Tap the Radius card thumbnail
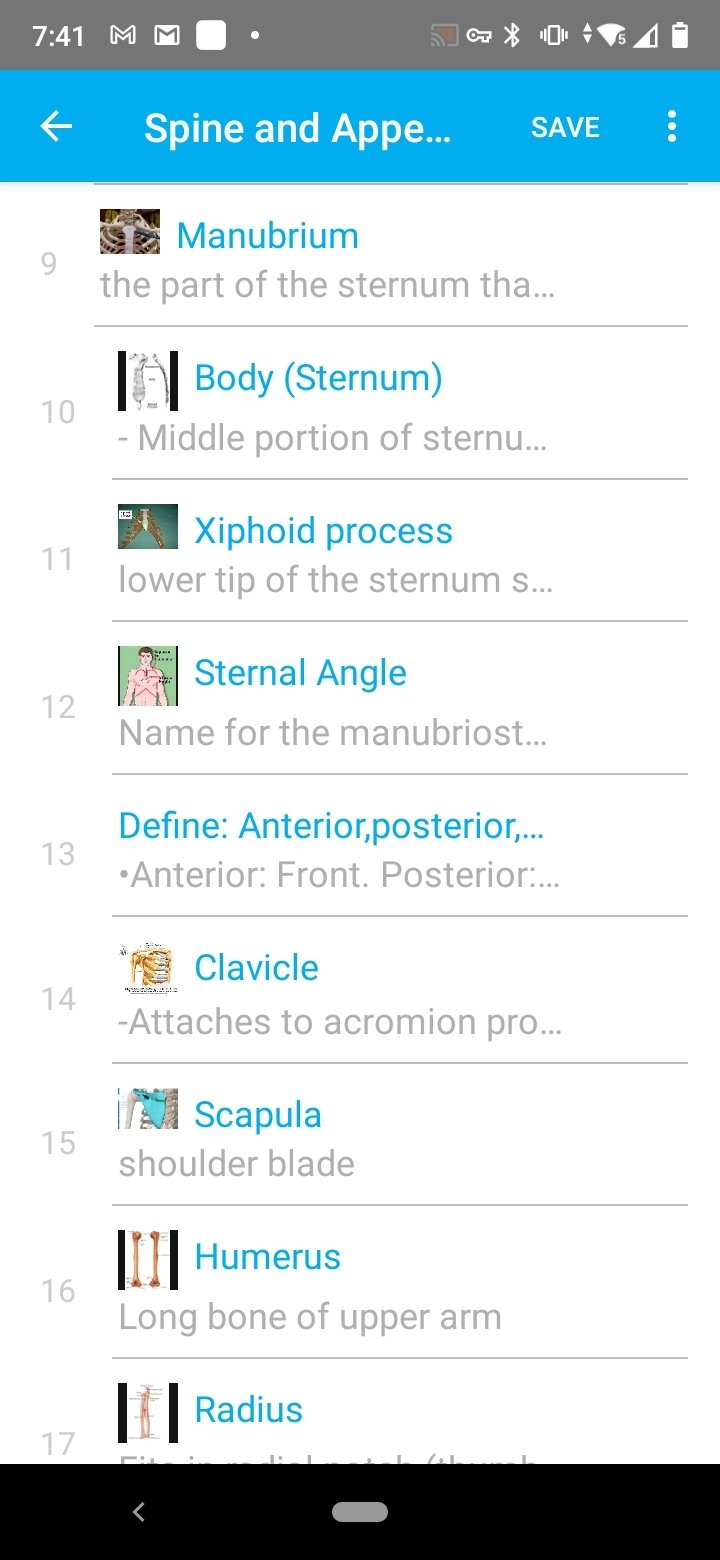720x1560 pixels. pos(148,1413)
